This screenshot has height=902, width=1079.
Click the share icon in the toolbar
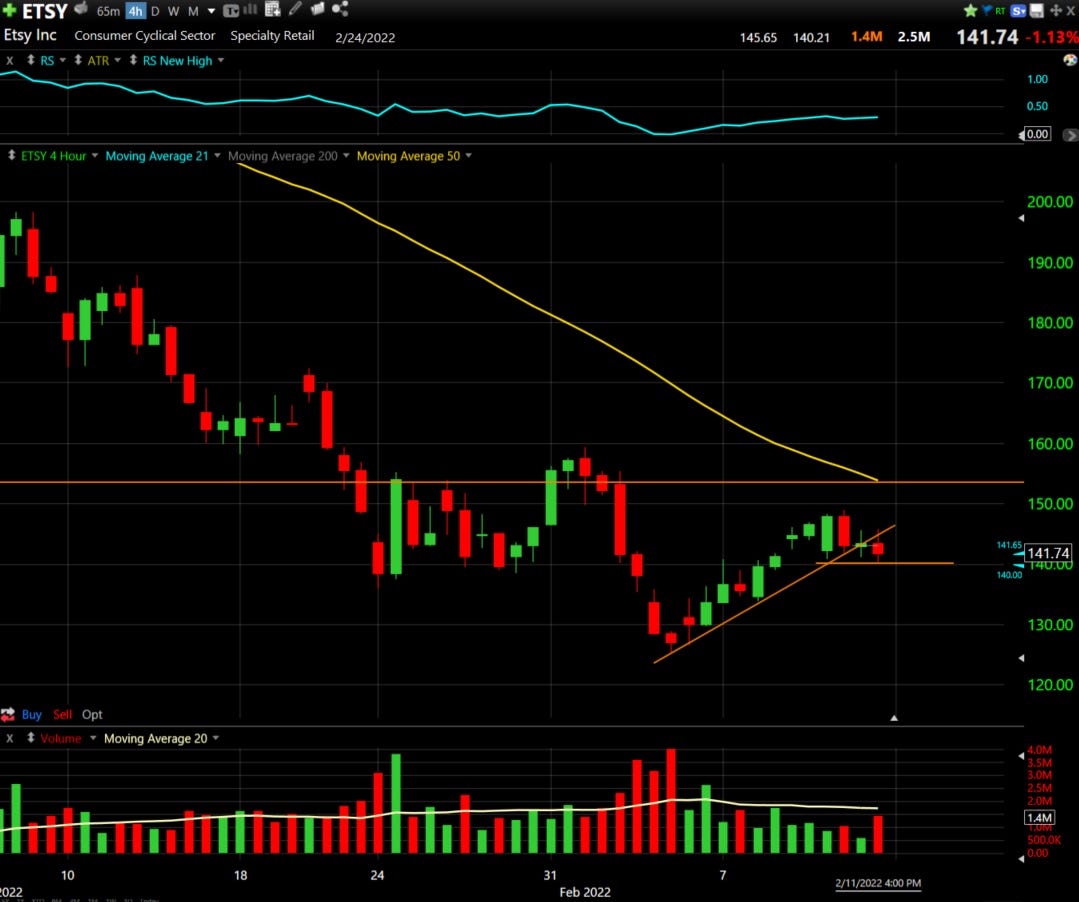tap(340, 9)
